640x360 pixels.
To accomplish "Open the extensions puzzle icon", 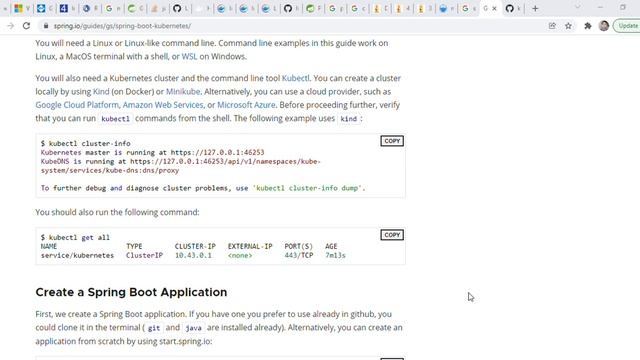I will (x=588, y=26).
